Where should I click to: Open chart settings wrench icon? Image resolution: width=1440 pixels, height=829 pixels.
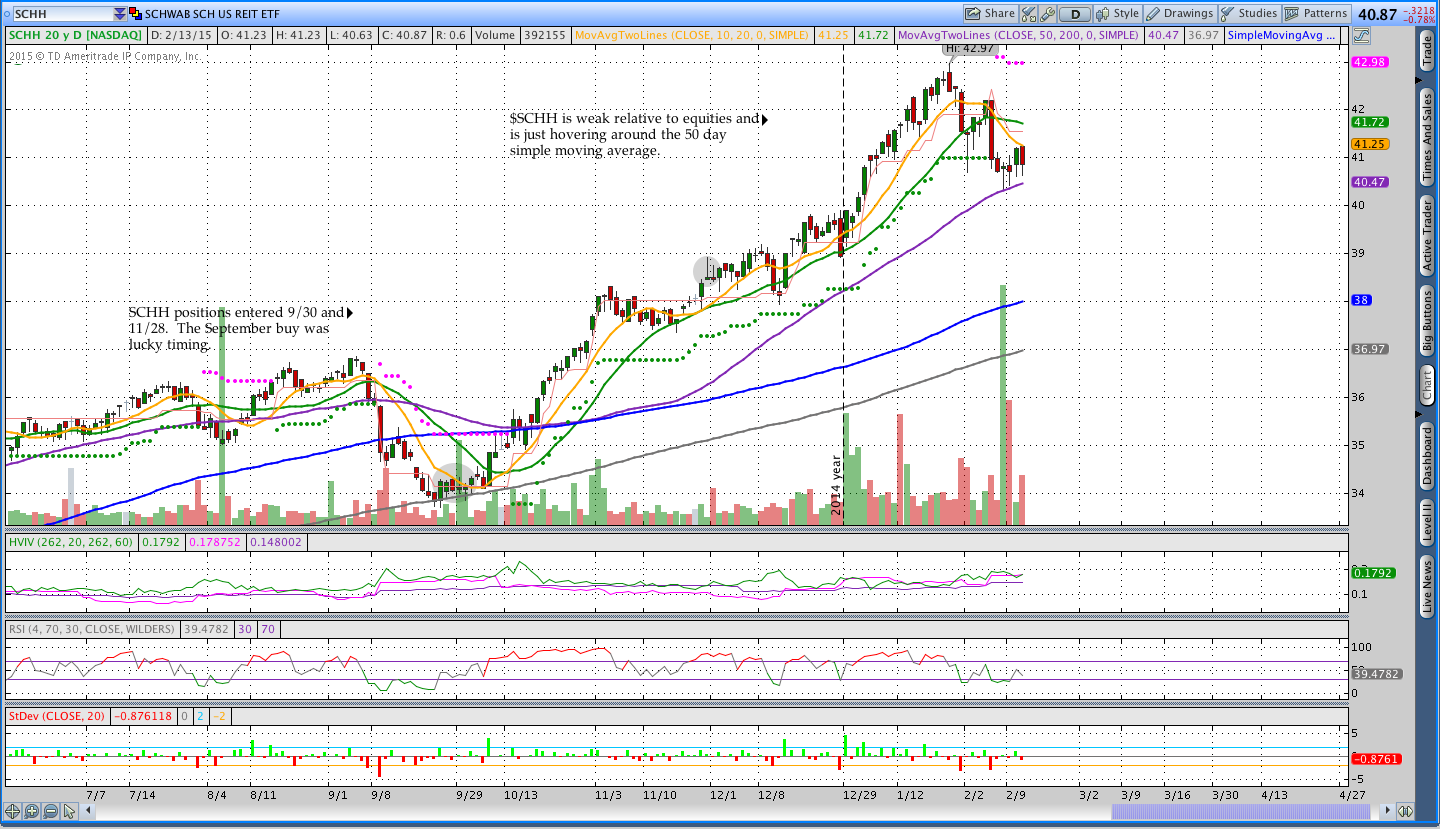pyautogui.click(x=1048, y=14)
